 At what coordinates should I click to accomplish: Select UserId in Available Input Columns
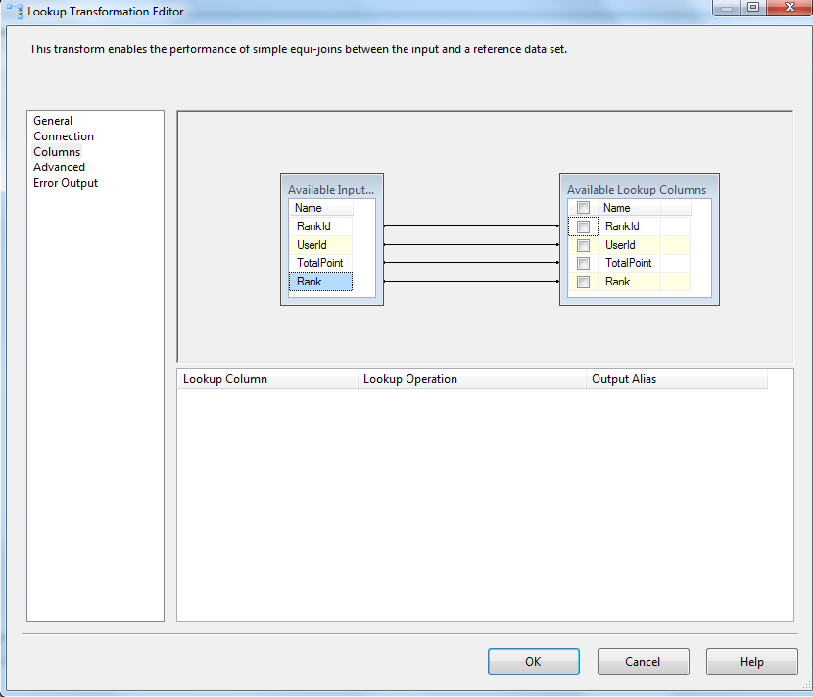point(320,245)
